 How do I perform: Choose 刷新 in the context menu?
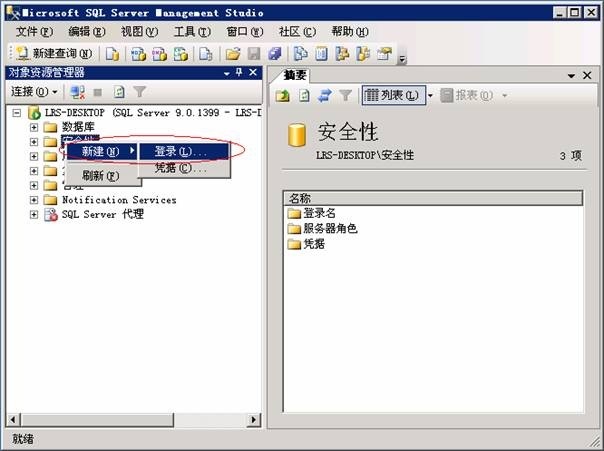[x=100, y=176]
